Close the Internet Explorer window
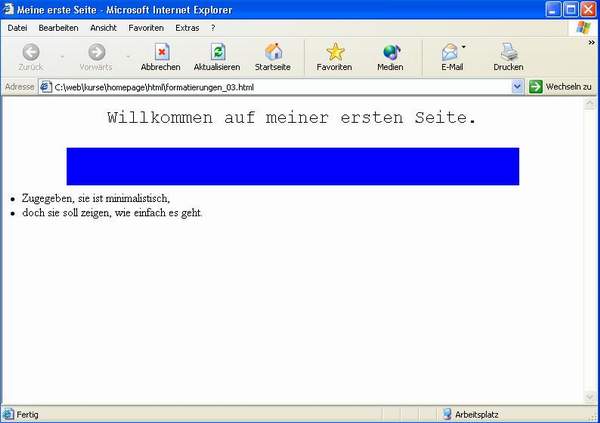The height and width of the screenshot is (423, 600). [x=589, y=10]
